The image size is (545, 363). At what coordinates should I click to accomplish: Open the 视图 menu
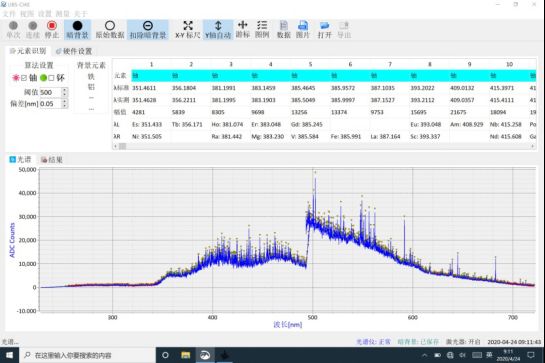[27, 14]
